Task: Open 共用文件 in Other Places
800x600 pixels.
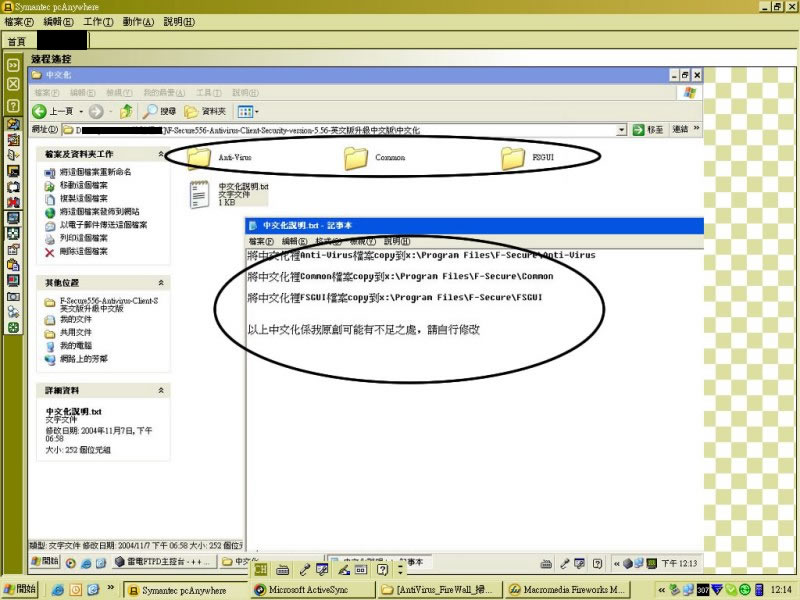Action: (76, 333)
